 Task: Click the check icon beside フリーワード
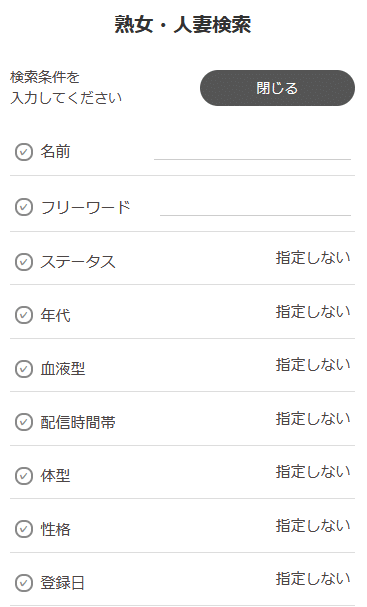tap(24, 207)
